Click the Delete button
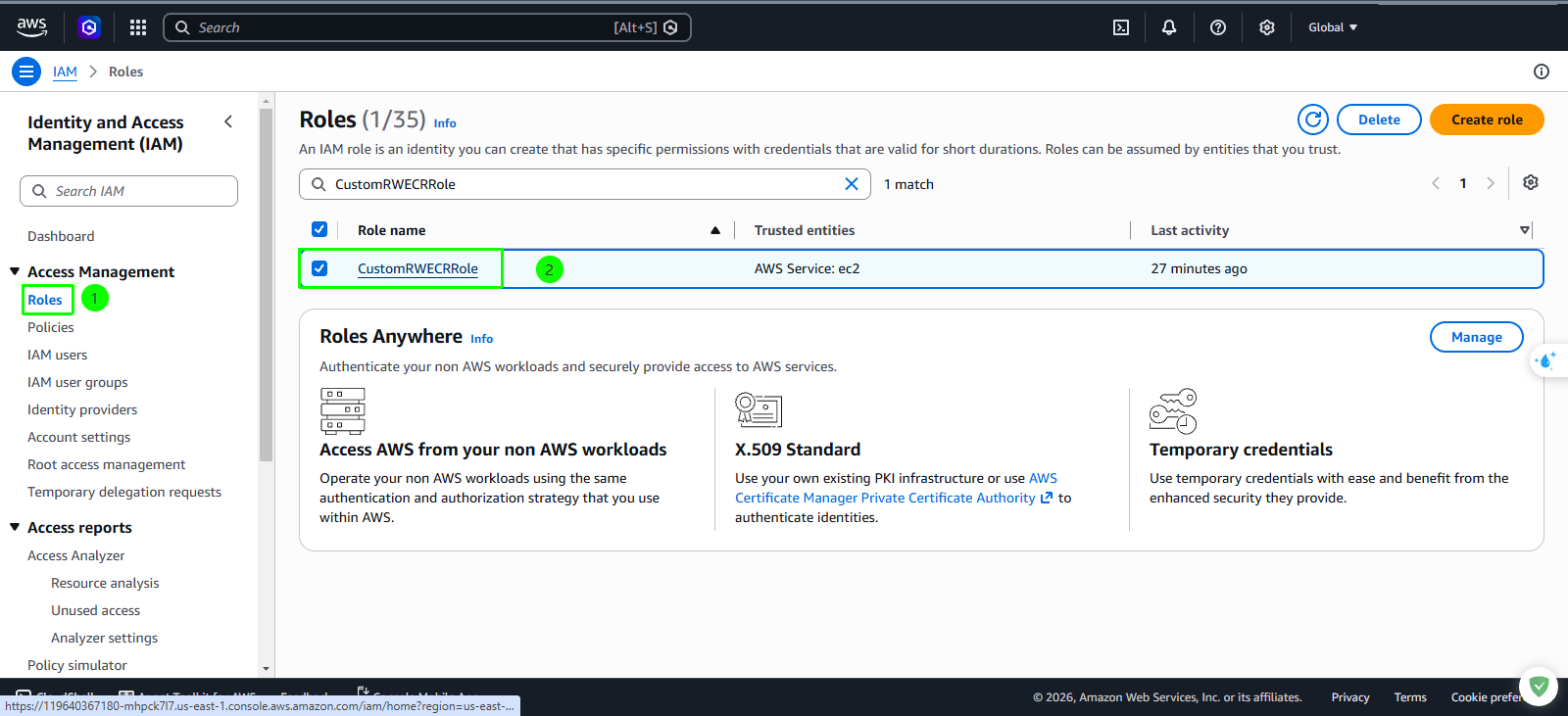Image resolution: width=1568 pixels, height=716 pixels. 1379,119
